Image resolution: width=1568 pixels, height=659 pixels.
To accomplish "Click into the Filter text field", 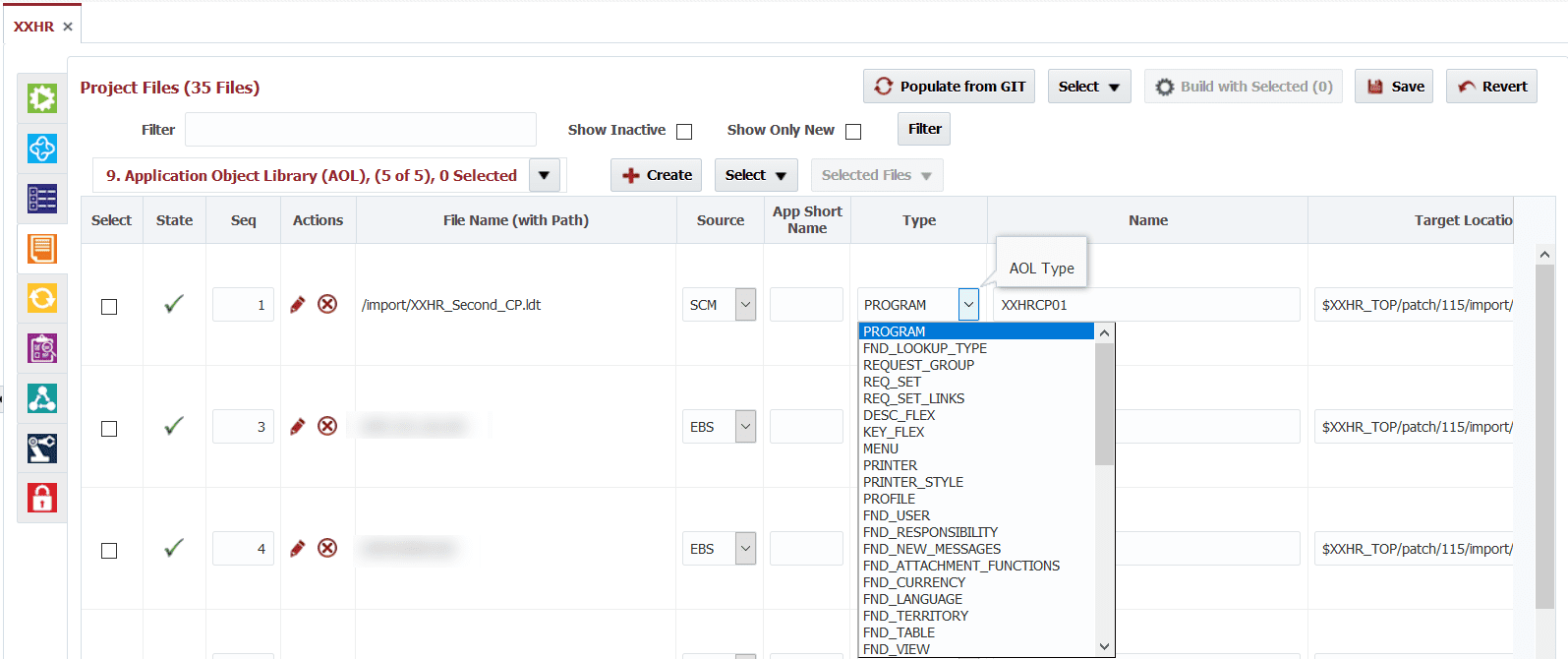I will pos(361,130).
